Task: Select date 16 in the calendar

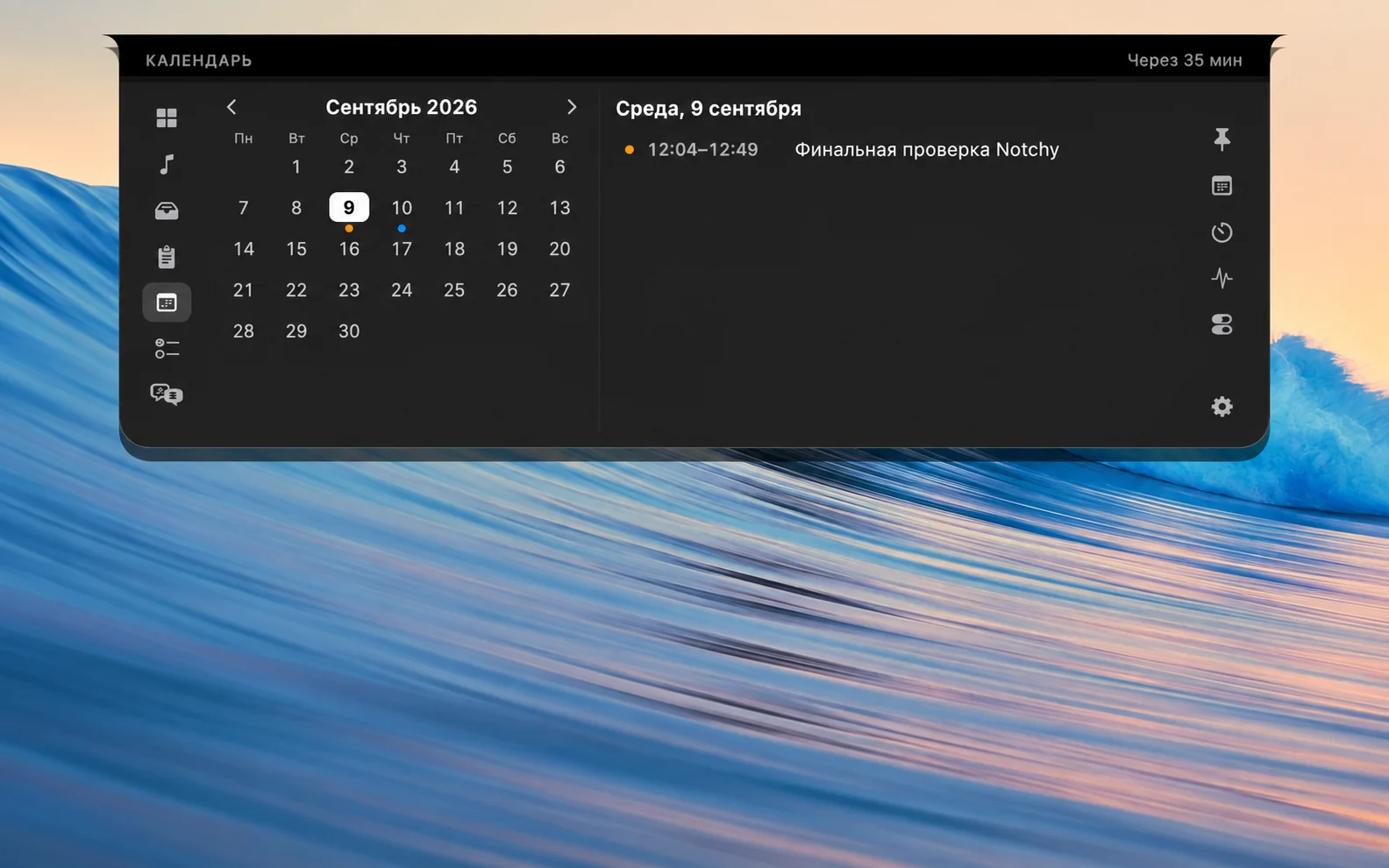Action: click(x=349, y=249)
